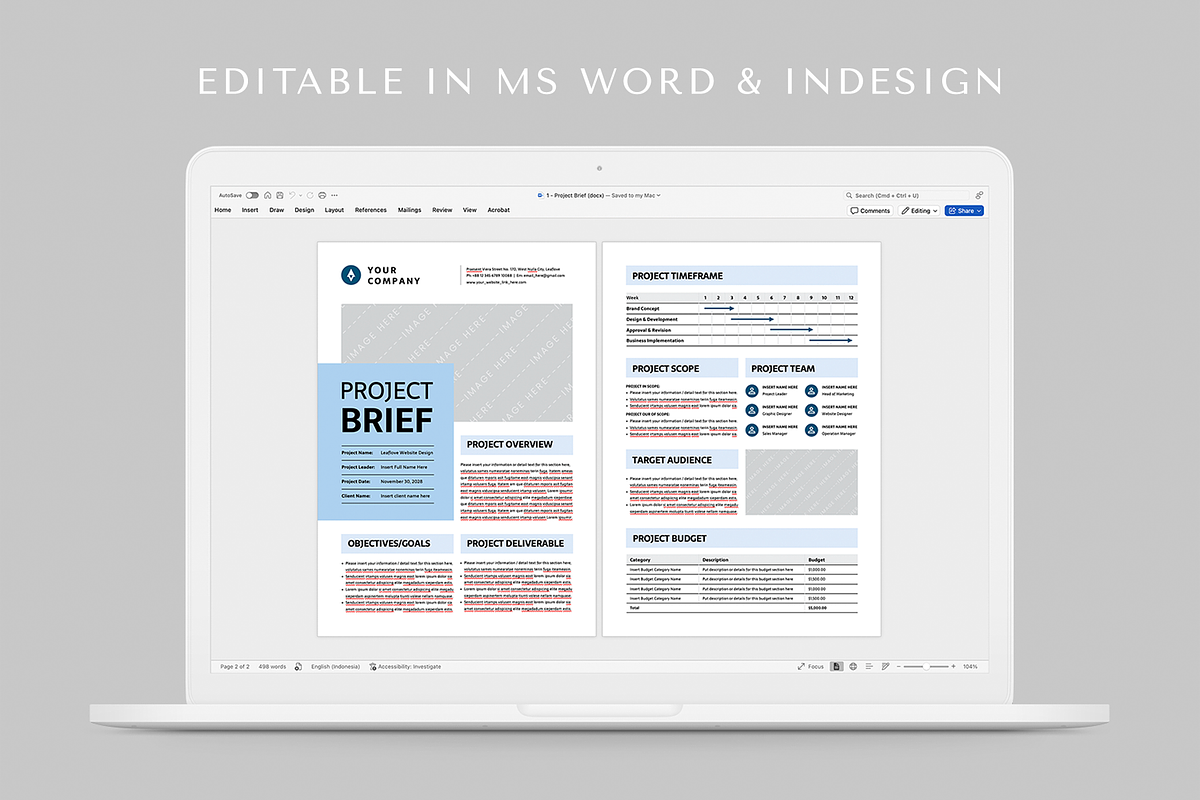Image resolution: width=1200 pixels, height=800 pixels.
Task: Switch to Print Layout view icon
Action: [837, 666]
